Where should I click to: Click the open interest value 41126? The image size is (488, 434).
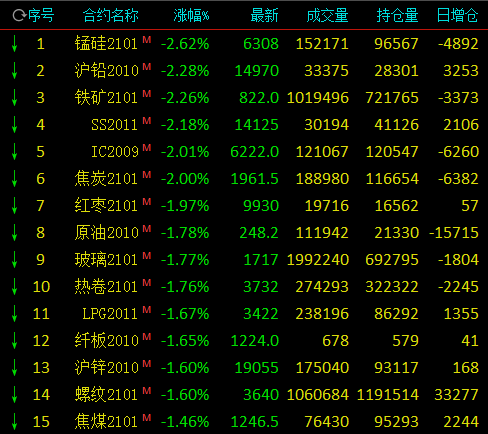point(396,125)
